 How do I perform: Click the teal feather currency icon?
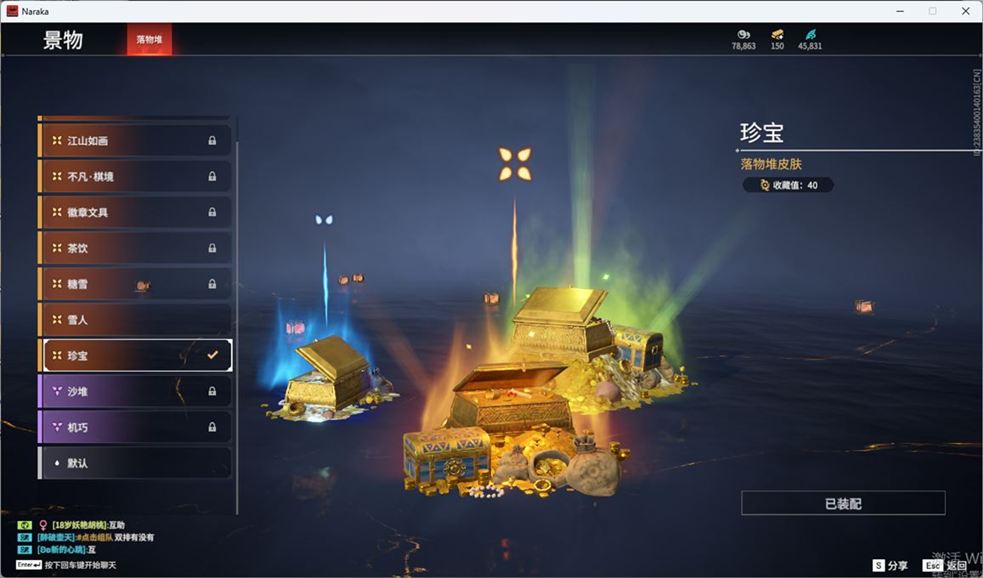[x=811, y=34]
